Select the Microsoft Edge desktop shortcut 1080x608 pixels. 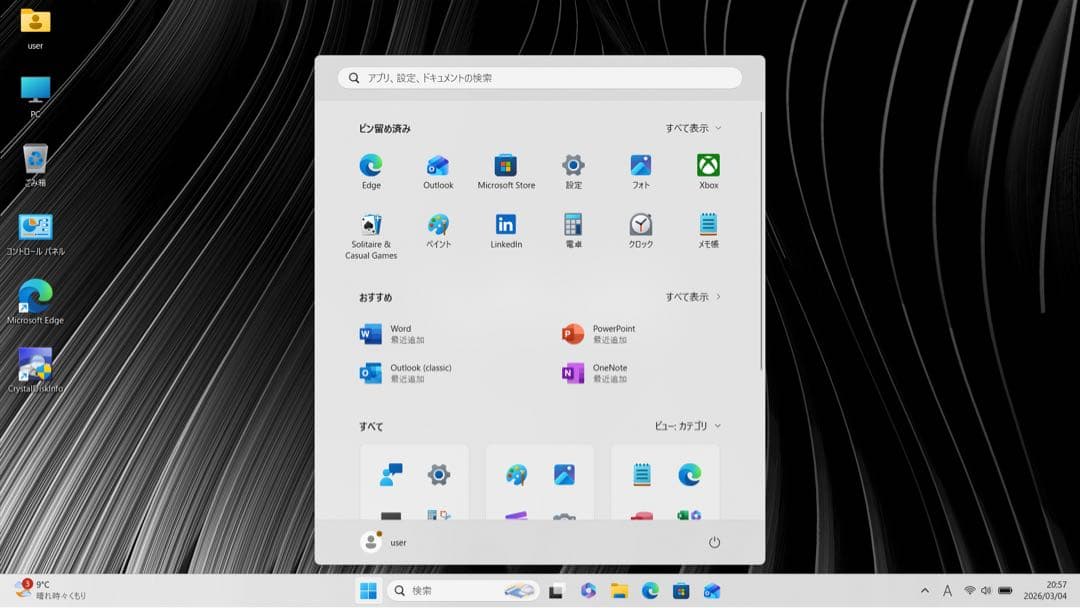tap(35, 302)
